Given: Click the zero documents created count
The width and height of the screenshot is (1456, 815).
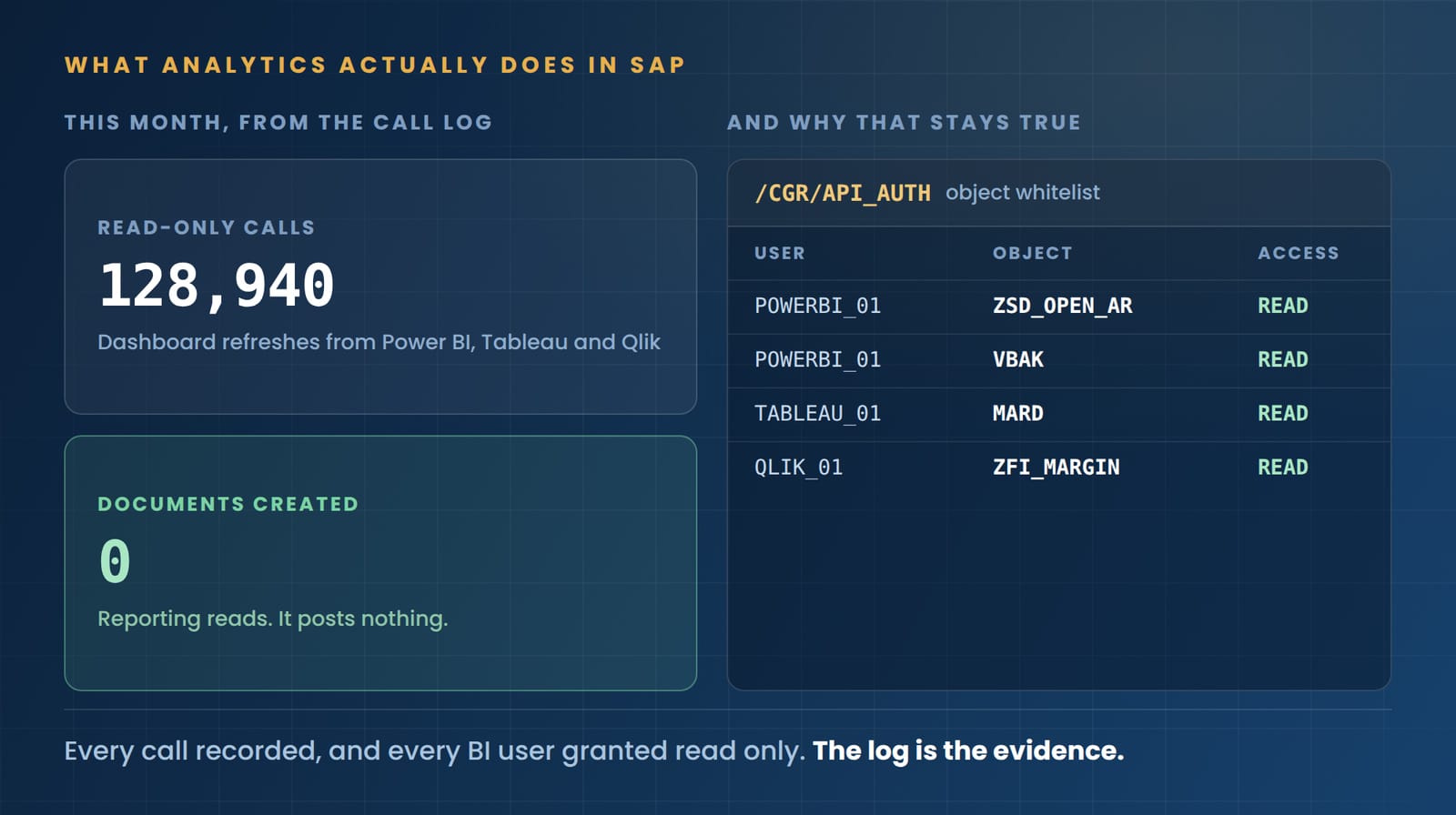Looking at the screenshot, I should (x=115, y=560).
